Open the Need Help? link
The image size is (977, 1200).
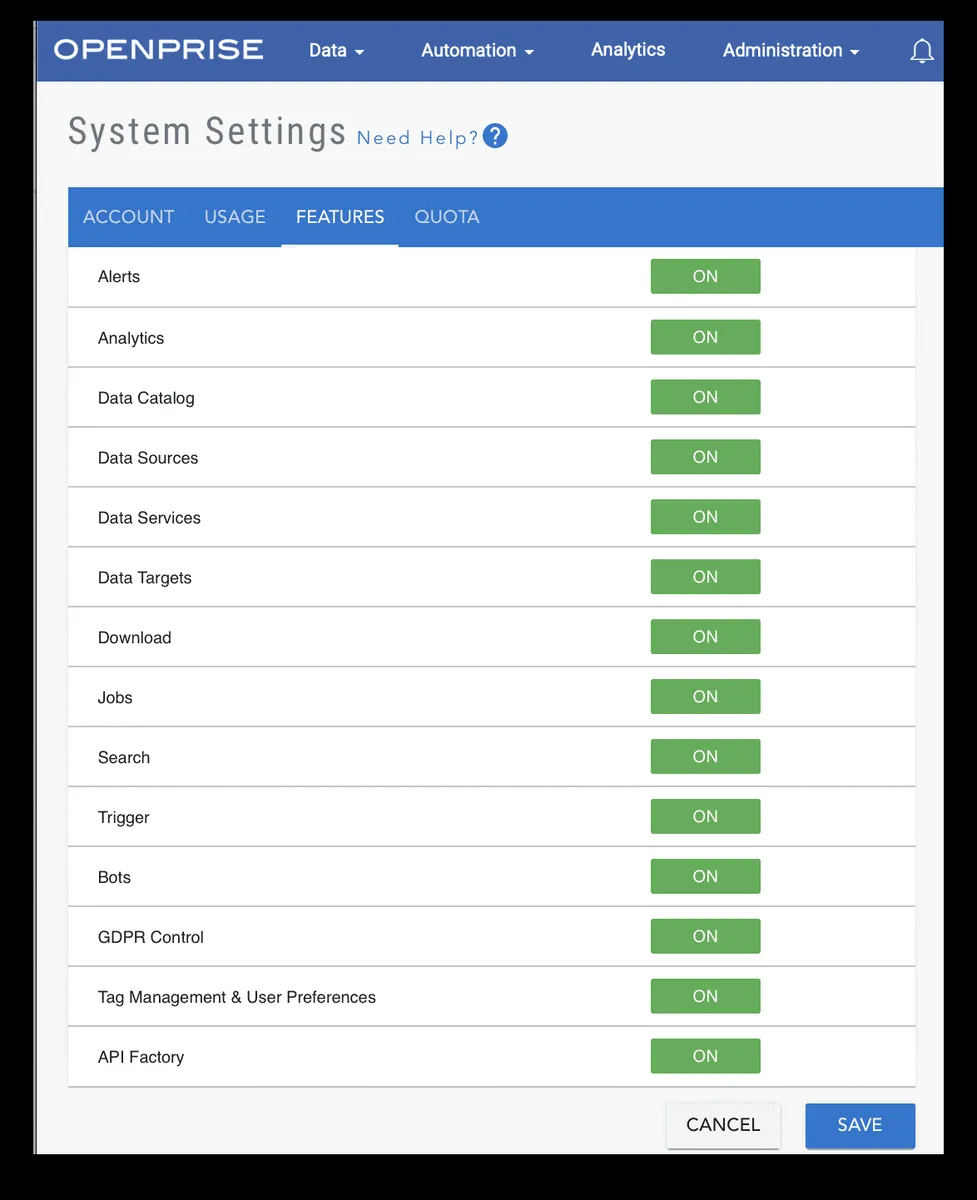tap(417, 138)
